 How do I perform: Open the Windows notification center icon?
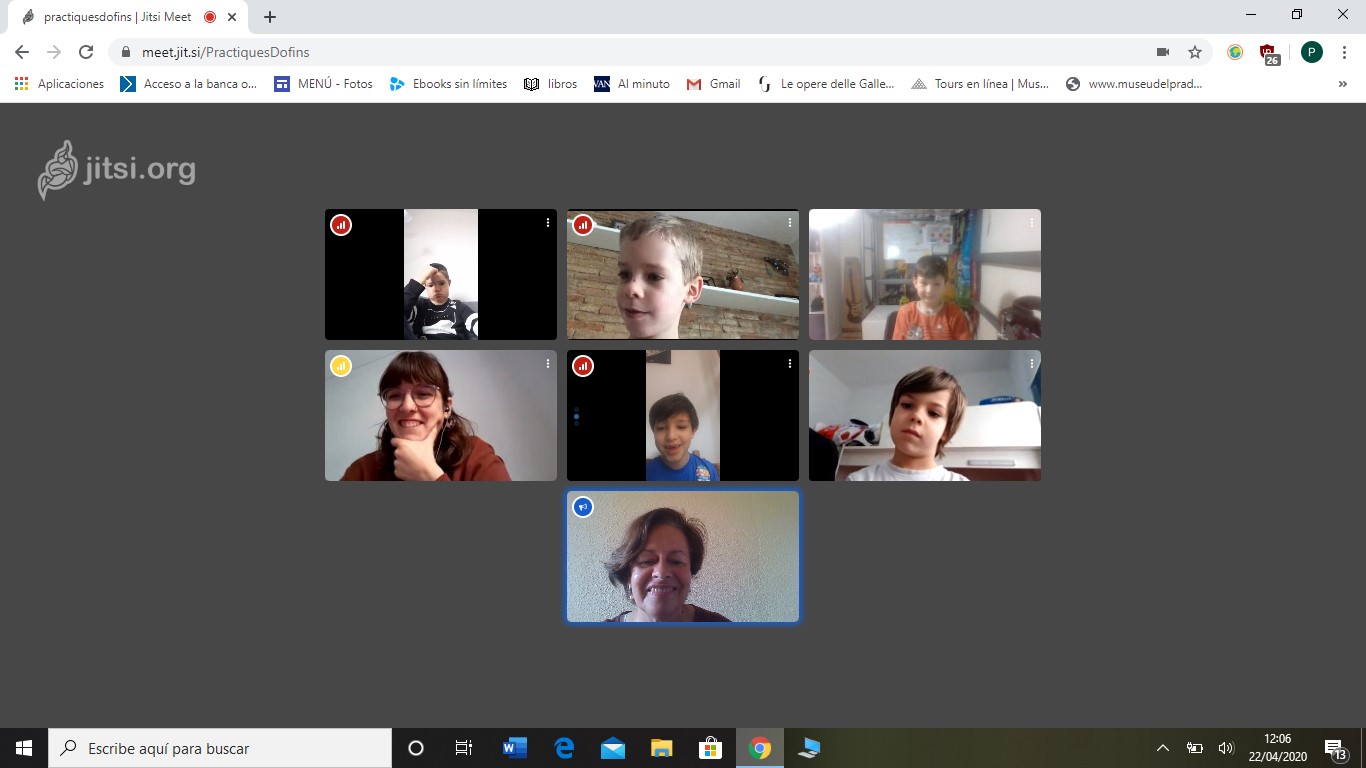pyautogui.click(x=1334, y=748)
